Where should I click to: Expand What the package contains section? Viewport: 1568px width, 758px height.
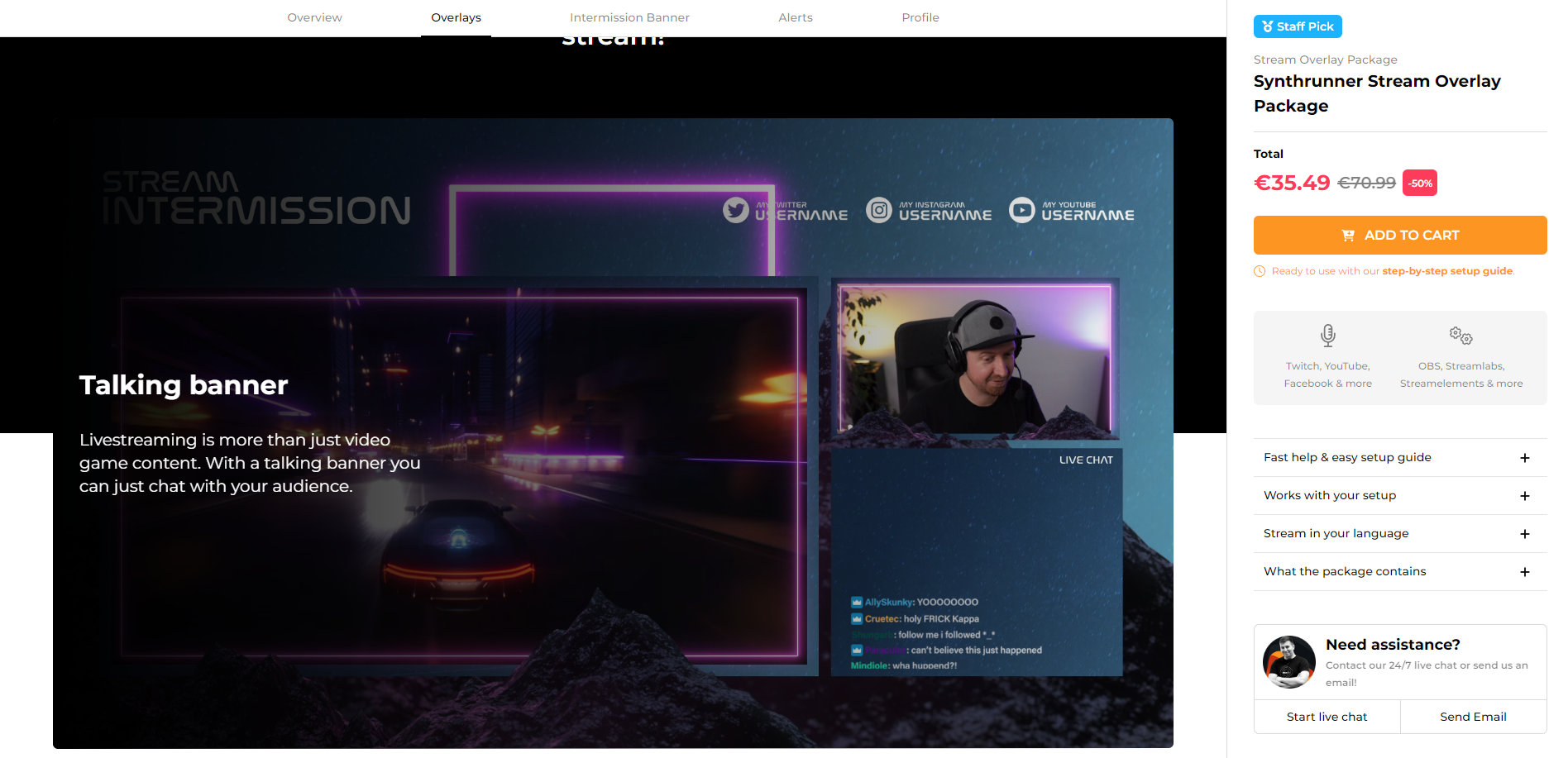click(x=1524, y=572)
